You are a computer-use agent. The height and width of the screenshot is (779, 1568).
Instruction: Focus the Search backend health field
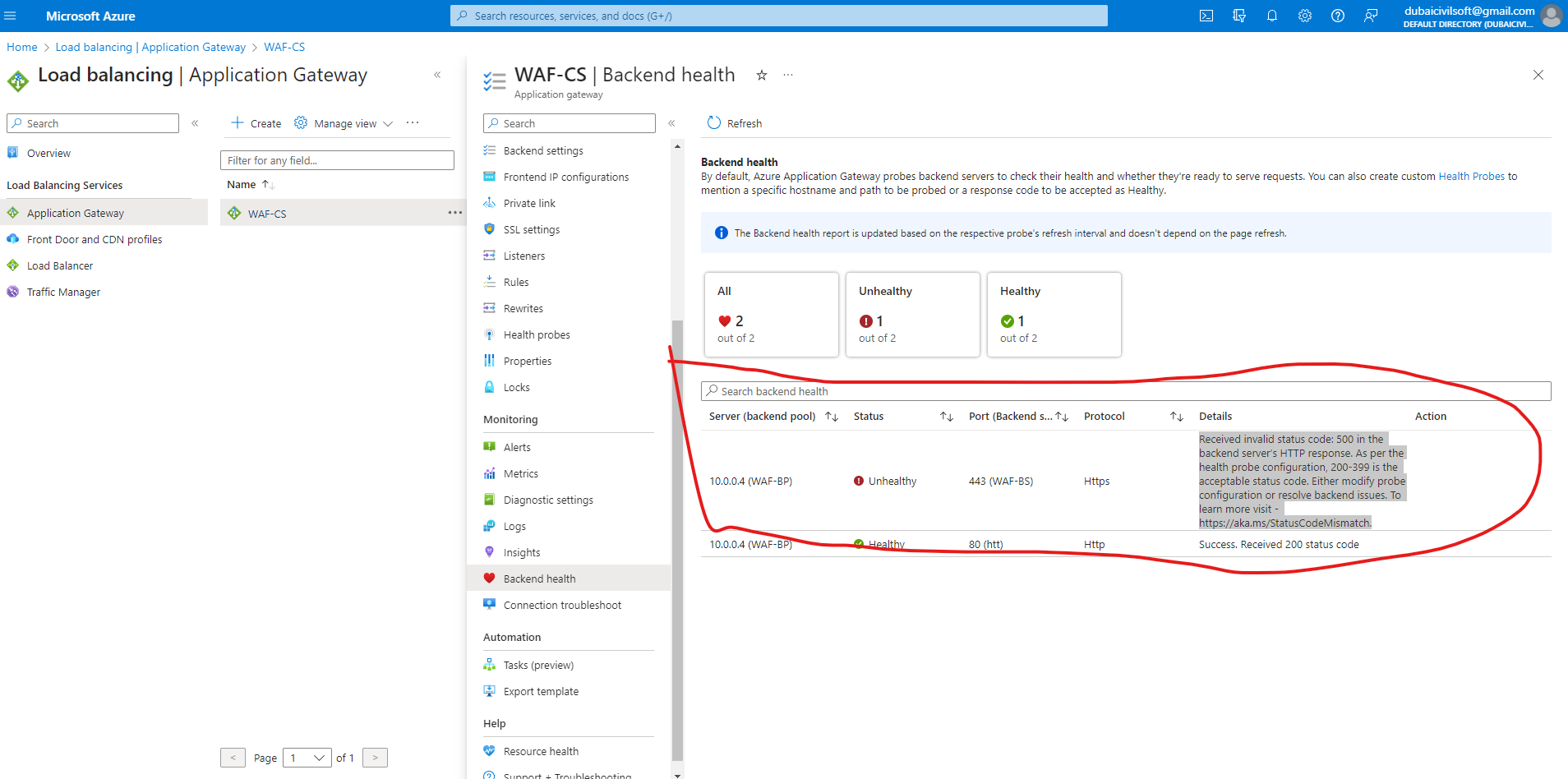coord(1126,391)
